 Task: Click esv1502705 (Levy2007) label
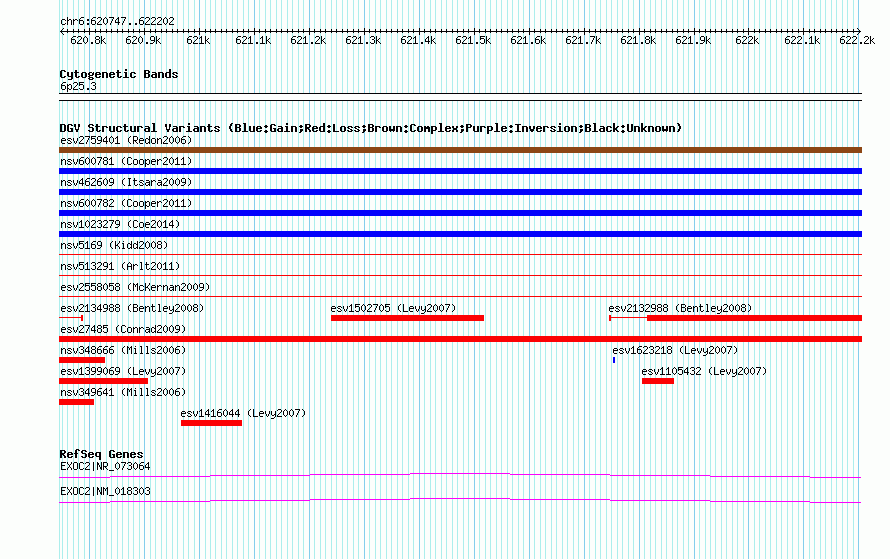pyautogui.click(x=393, y=308)
